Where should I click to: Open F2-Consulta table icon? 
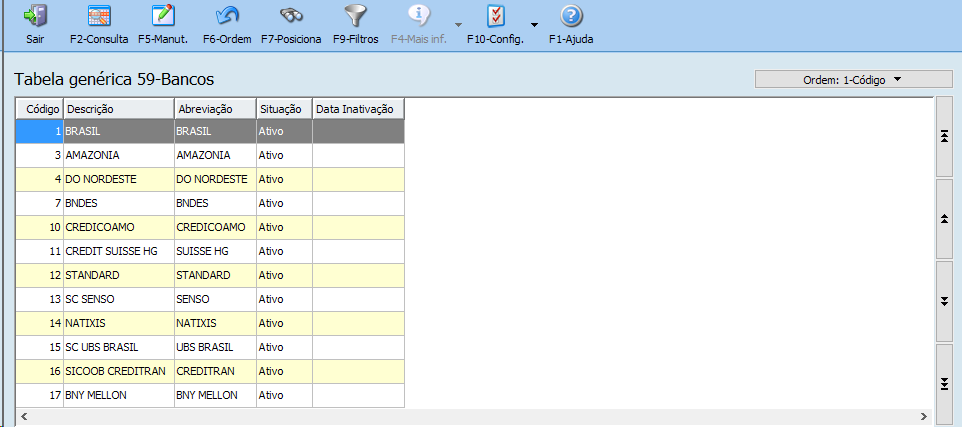pos(99,17)
